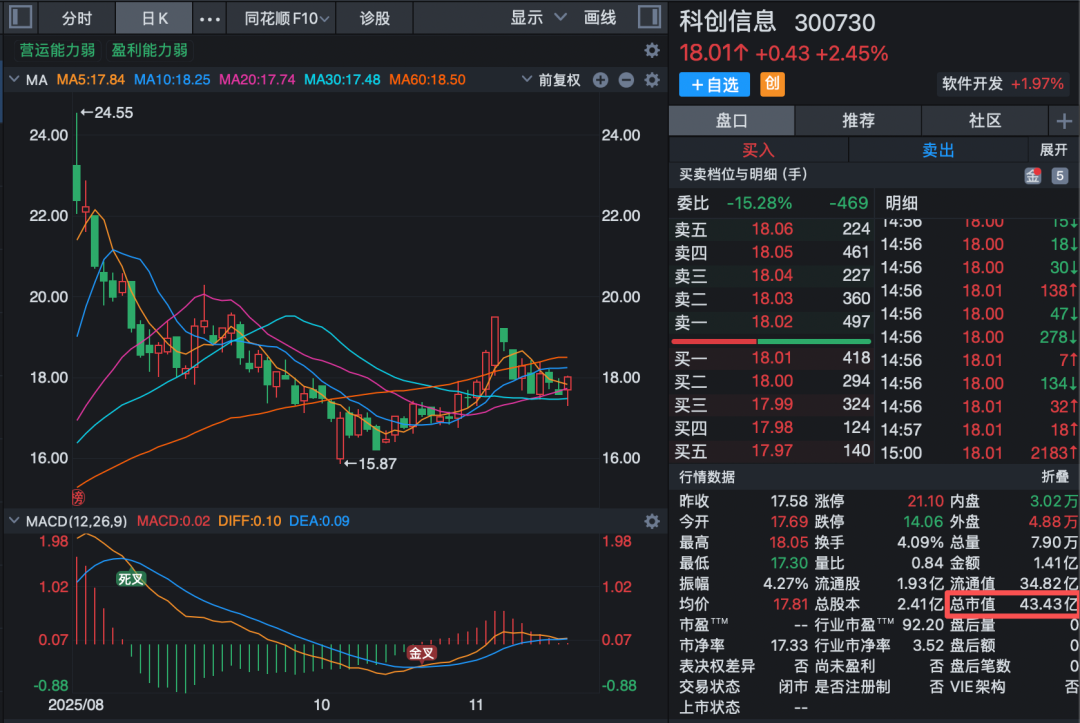This screenshot has height=723, width=1080.
Task: Click the orange 创 board badge
Action: pyautogui.click(x=772, y=84)
